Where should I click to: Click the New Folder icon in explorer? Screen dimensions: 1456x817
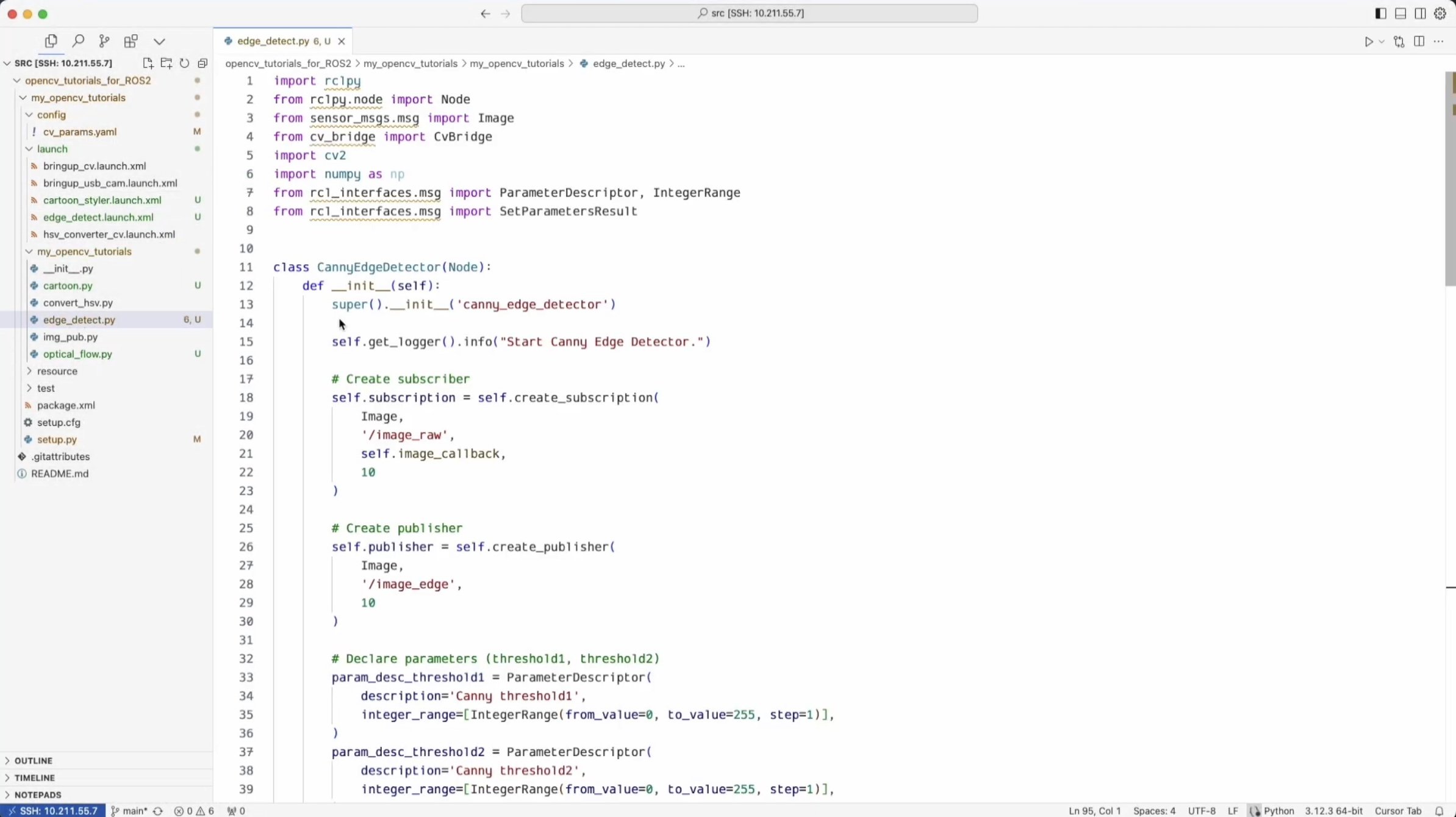pyautogui.click(x=166, y=63)
